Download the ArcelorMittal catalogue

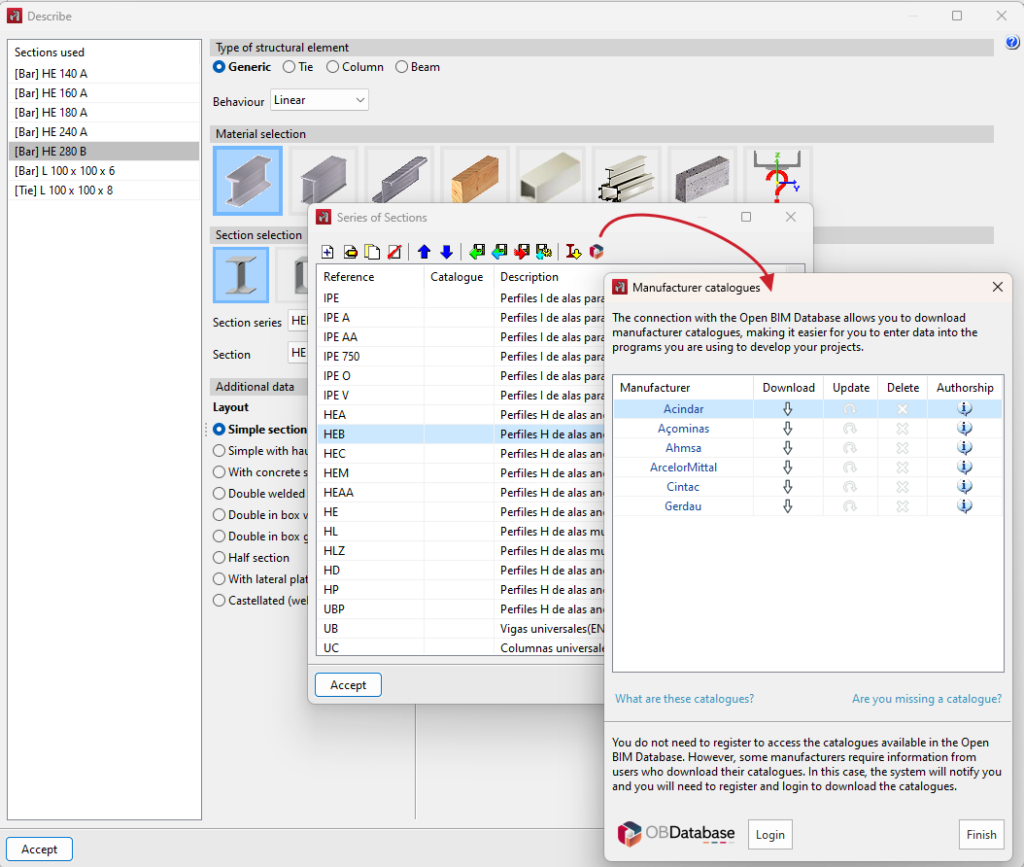point(788,467)
